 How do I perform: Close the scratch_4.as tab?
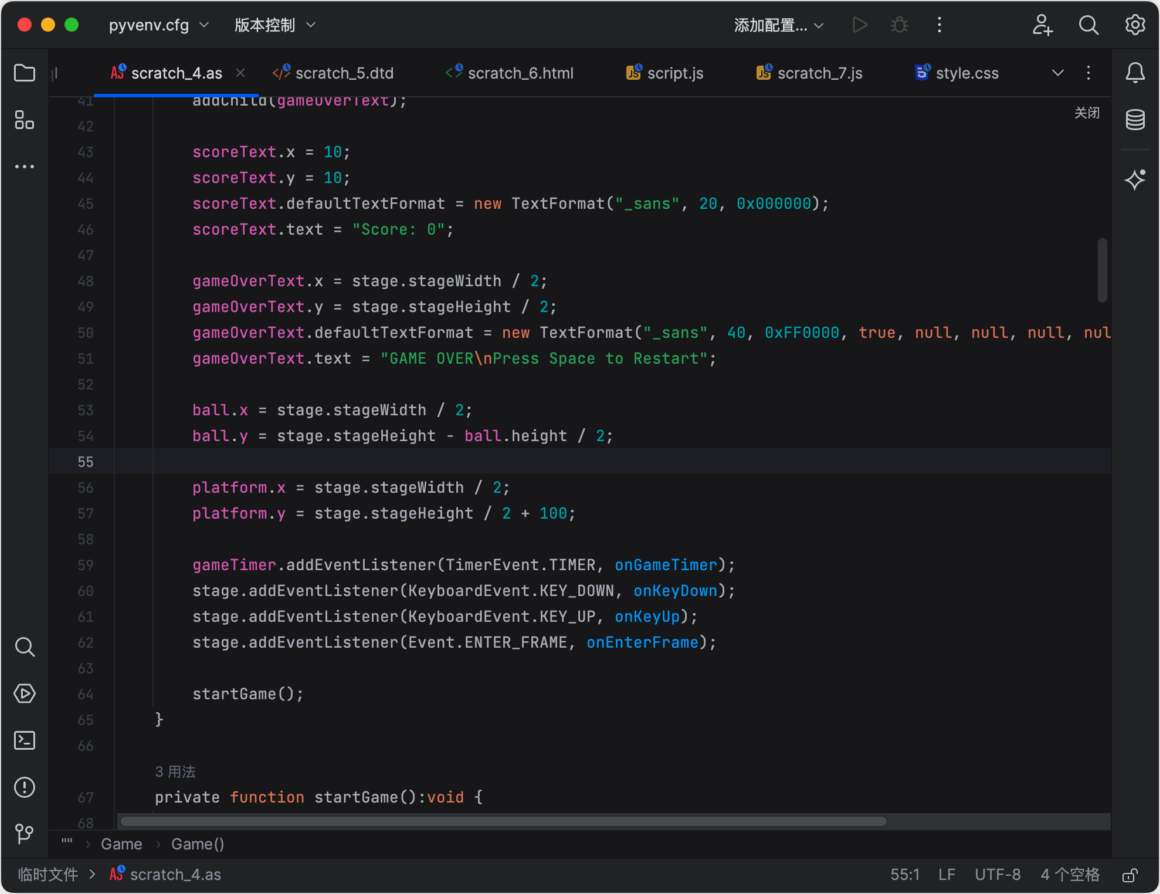[x=240, y=73]
